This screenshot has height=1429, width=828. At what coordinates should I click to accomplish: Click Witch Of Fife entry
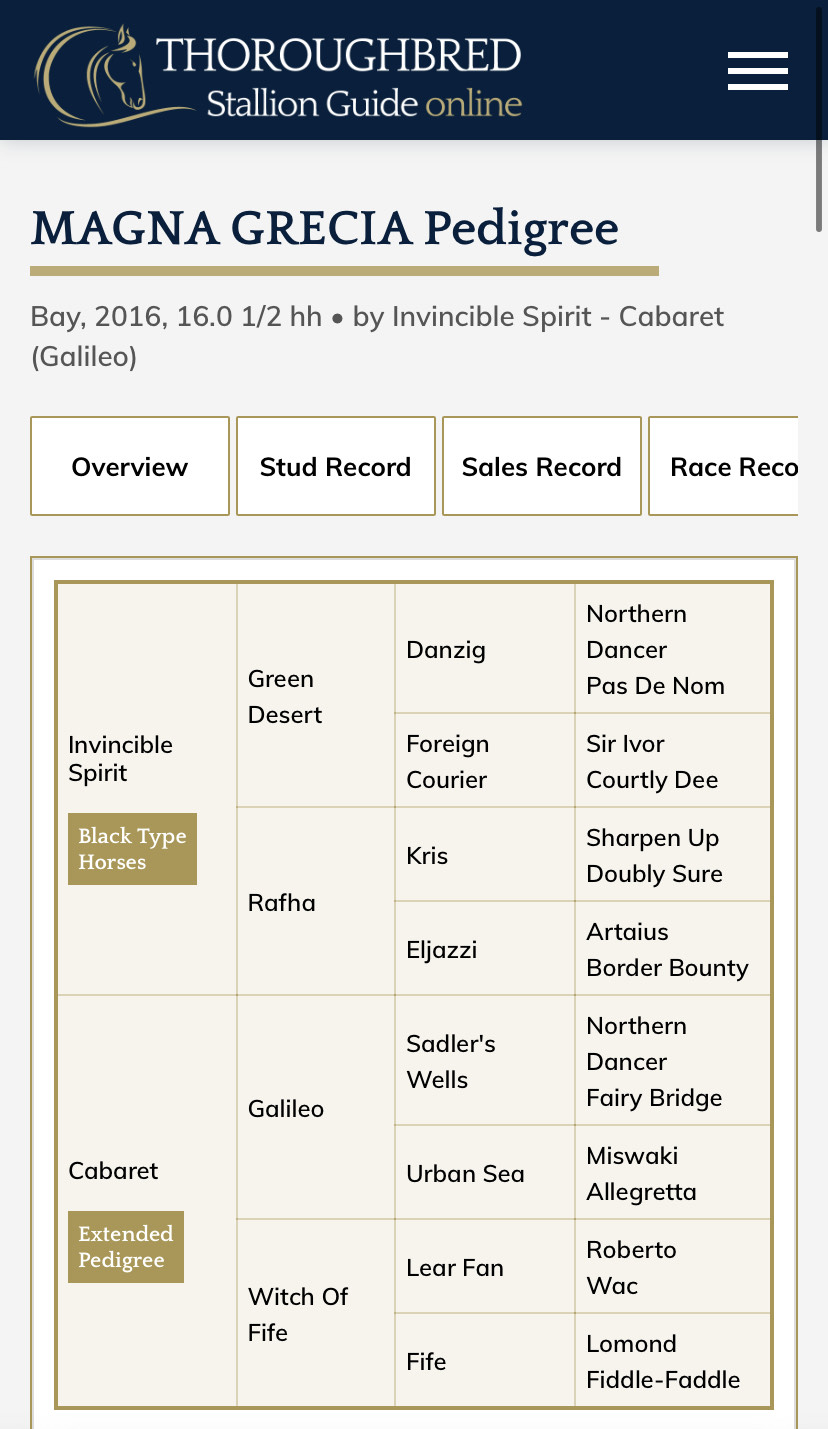pos(297,1314)
